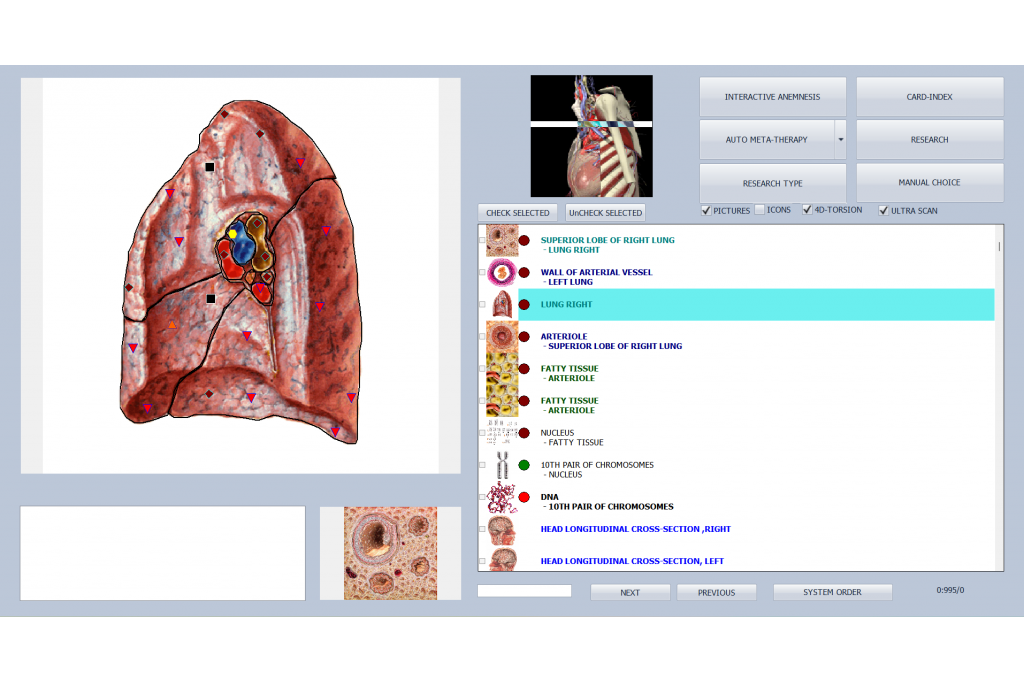Open Interactive Anemnesis
Image resolution: width=1024 pixels, height=683 pixels.
(x=772, y=97)
